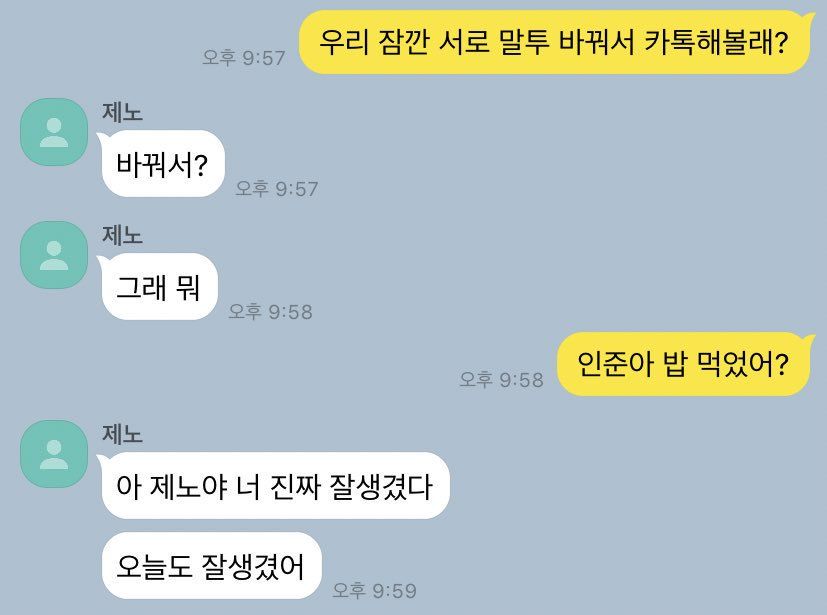Viewport: 827px width, 615px height.
Task: Click 오후 9:58 timestamp next to '그래 뭐'
Action: (271, 311)
